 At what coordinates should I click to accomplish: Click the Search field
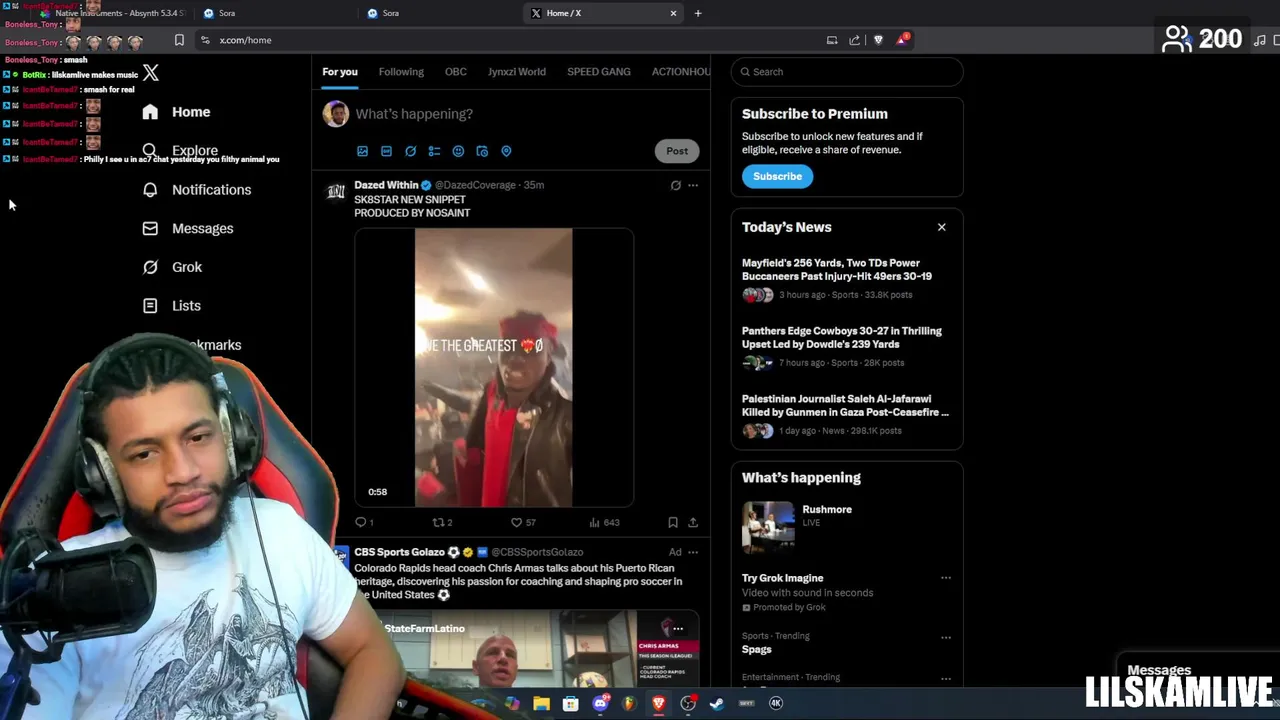point(847,72)
